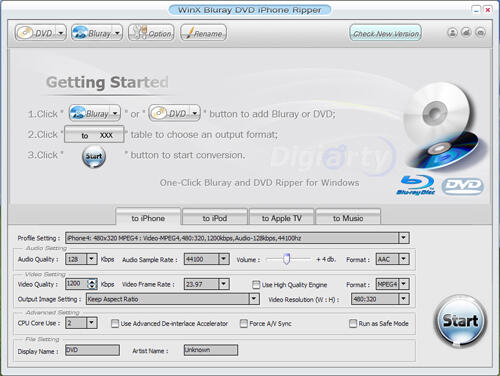The width and height of the screenshot is (500, 376).
Task: Click the user icon at top right
Action: coord(452,33)
